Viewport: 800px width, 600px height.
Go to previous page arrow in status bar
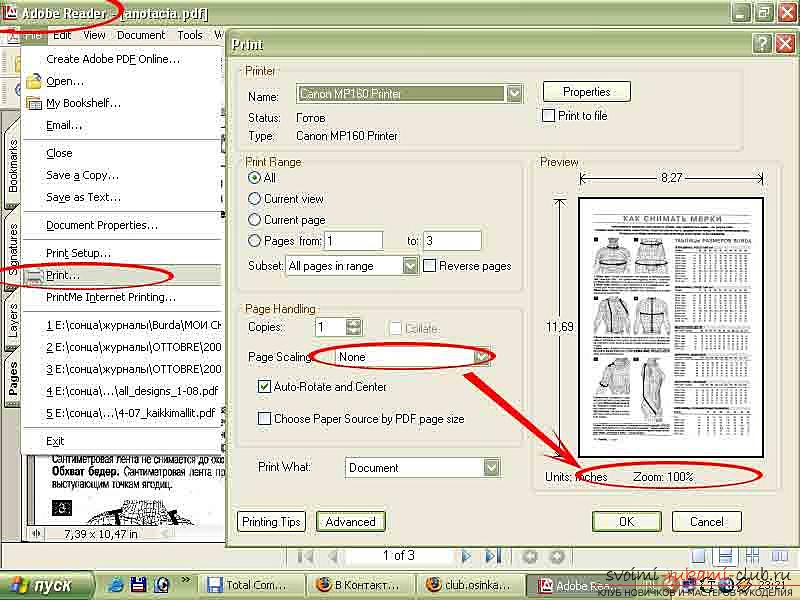tap(334, 556)
